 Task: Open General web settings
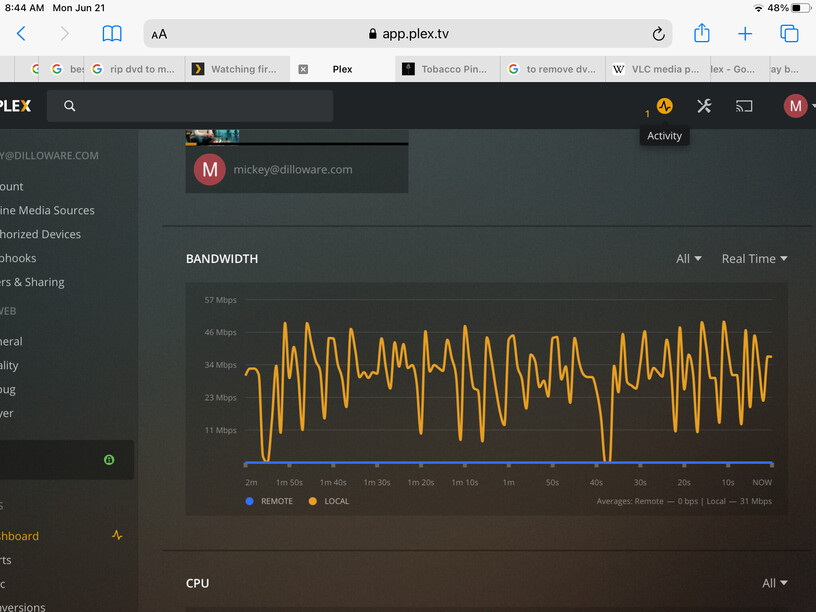click(x=11, y=341)
